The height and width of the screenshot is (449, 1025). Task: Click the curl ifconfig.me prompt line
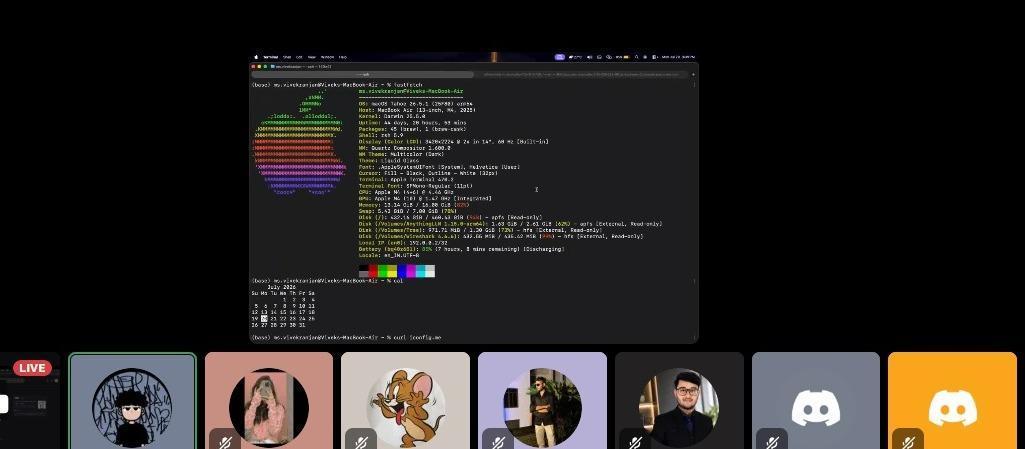point(346,337)
